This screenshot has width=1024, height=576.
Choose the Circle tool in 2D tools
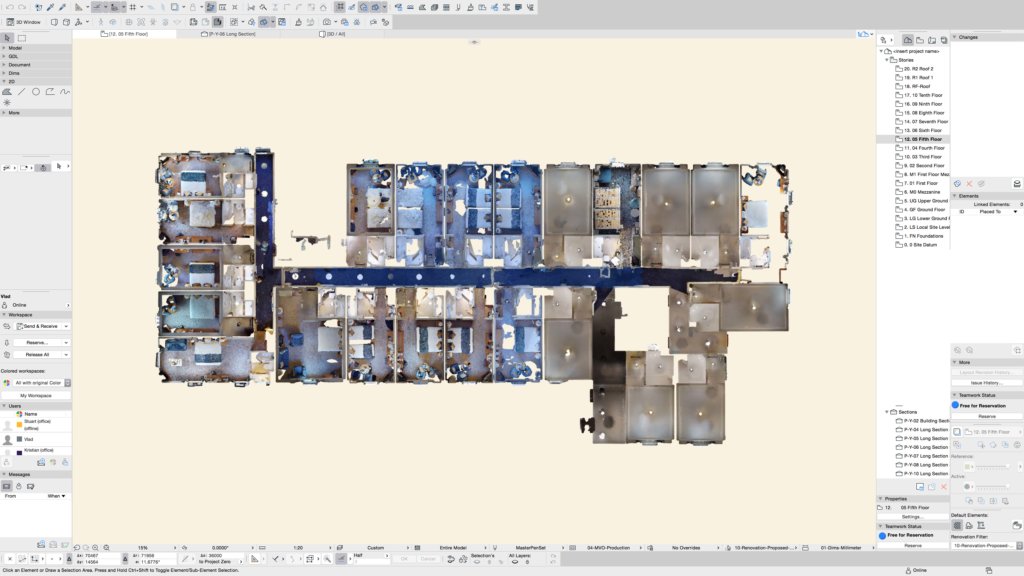click(x=36, y=91)
